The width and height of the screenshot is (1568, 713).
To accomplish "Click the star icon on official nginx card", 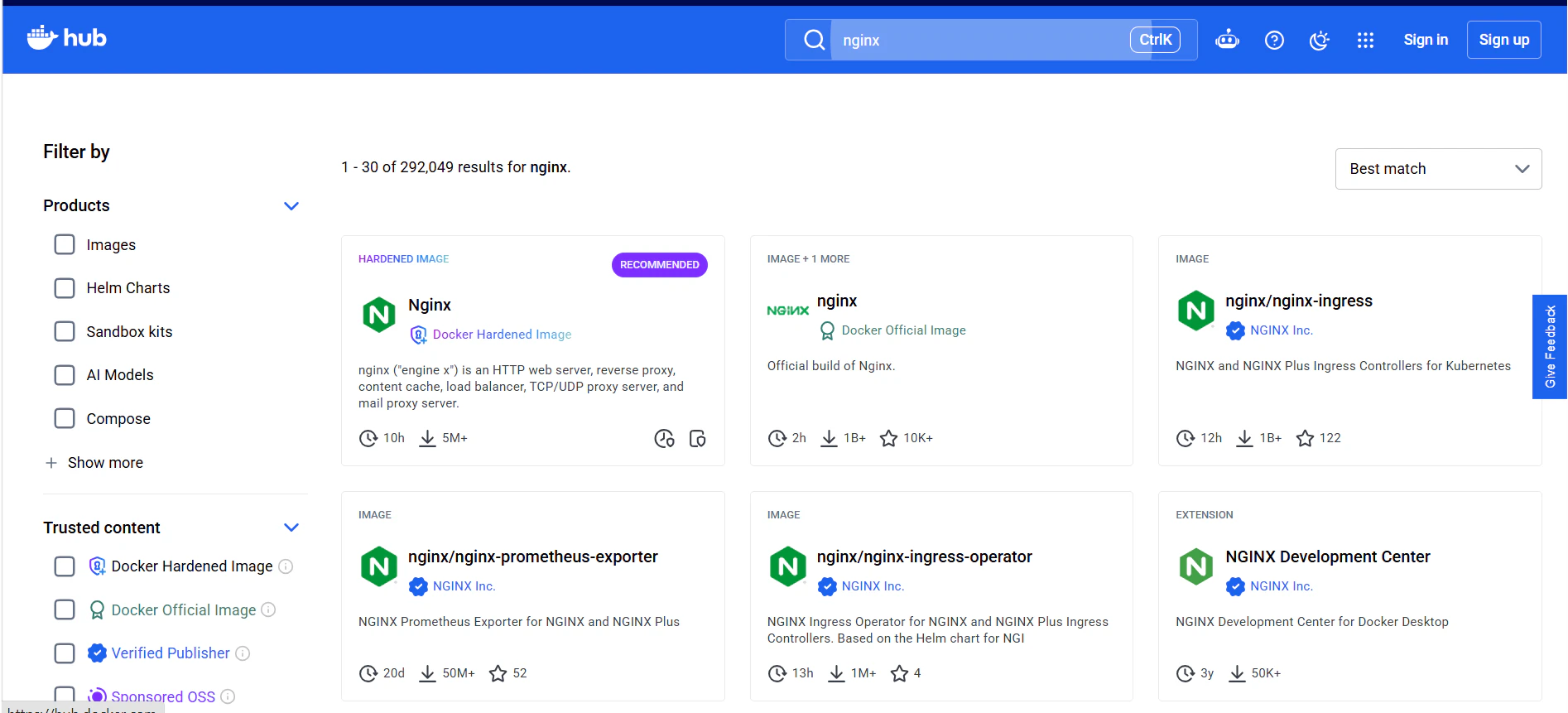I will coord(888,438).
